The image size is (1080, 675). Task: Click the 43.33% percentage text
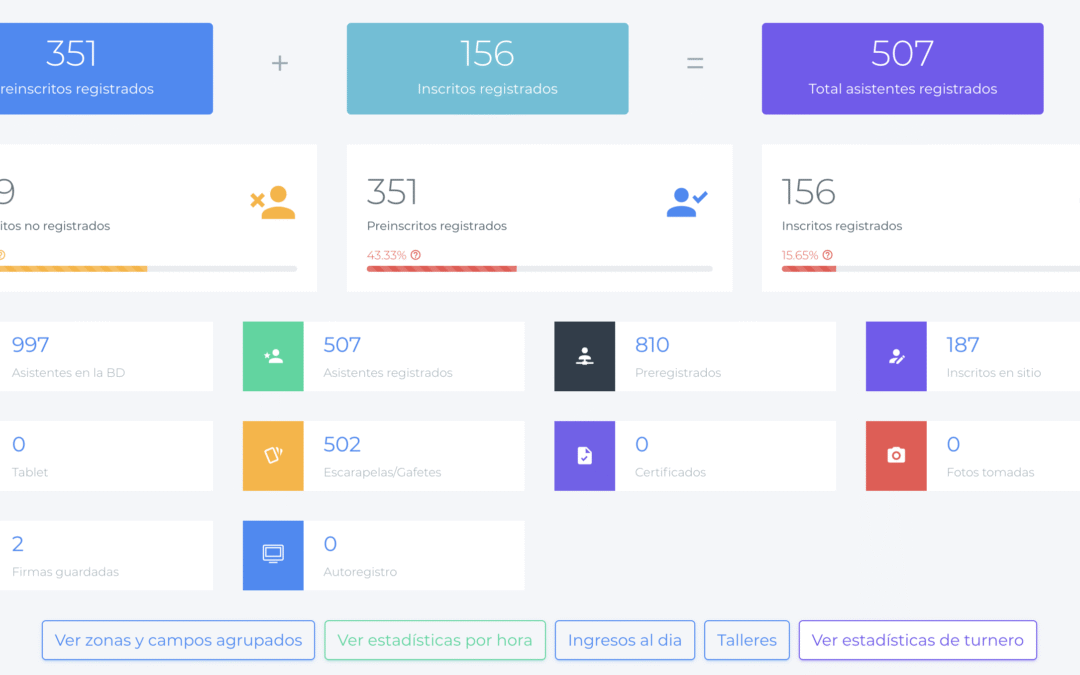tap(386, 255)
